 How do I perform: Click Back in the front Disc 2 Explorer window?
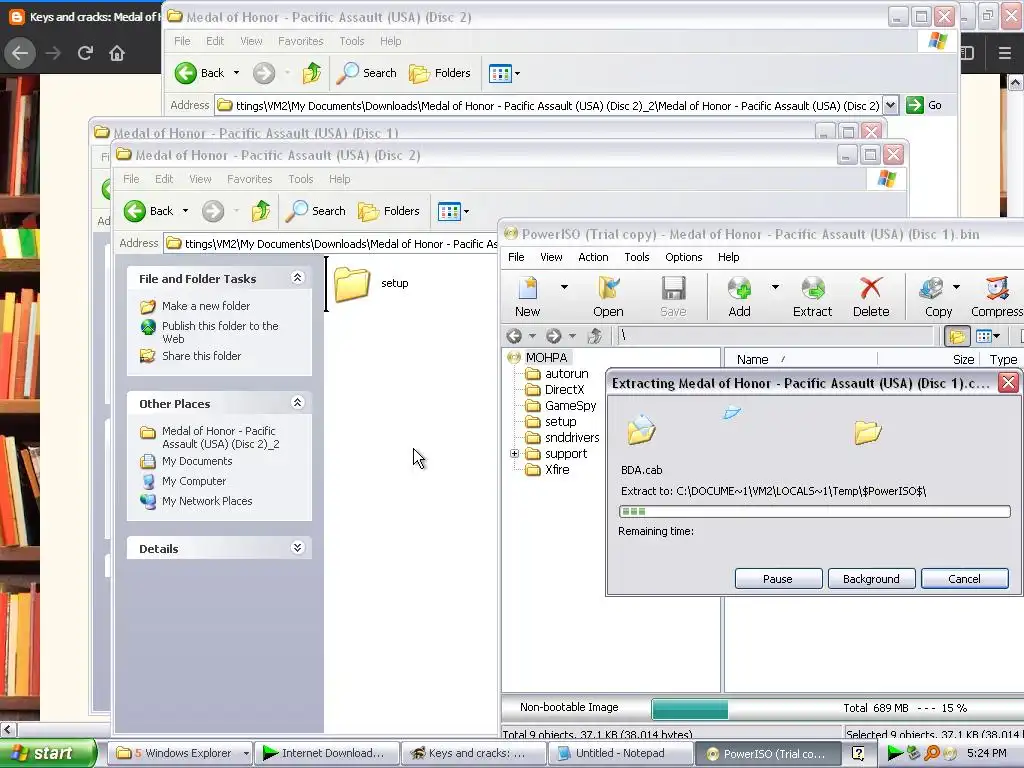click(149, 211)
